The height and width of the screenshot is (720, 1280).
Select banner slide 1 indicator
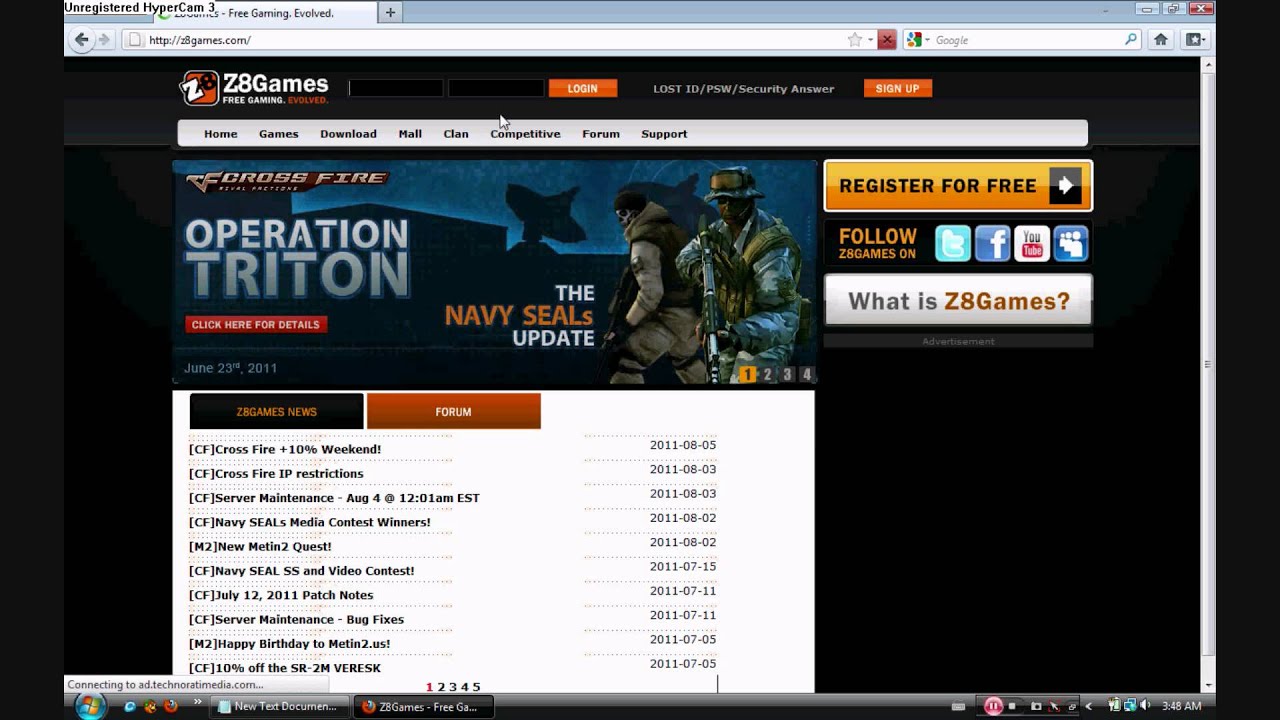tap(748, 375)
